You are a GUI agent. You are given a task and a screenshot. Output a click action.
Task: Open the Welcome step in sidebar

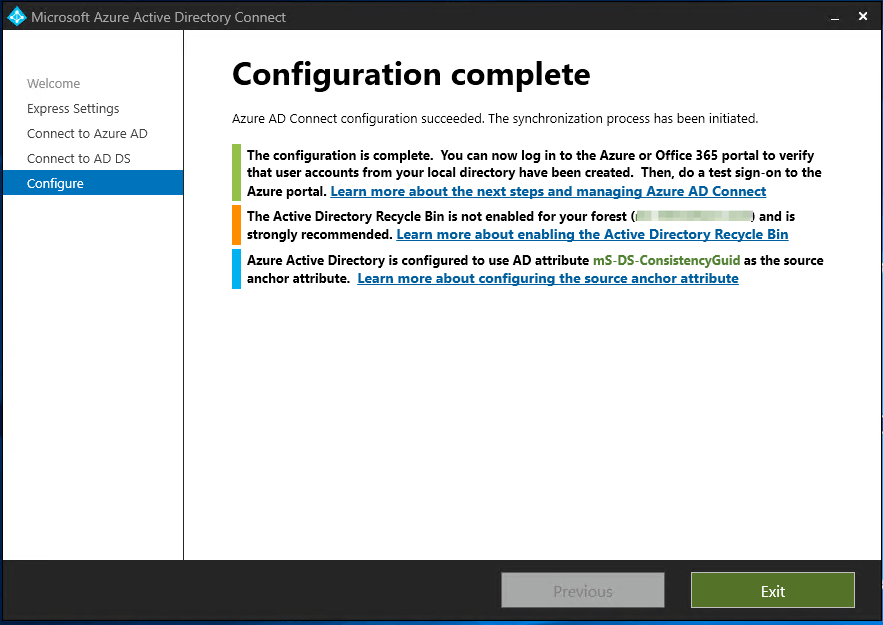click(x=53, y=83)
